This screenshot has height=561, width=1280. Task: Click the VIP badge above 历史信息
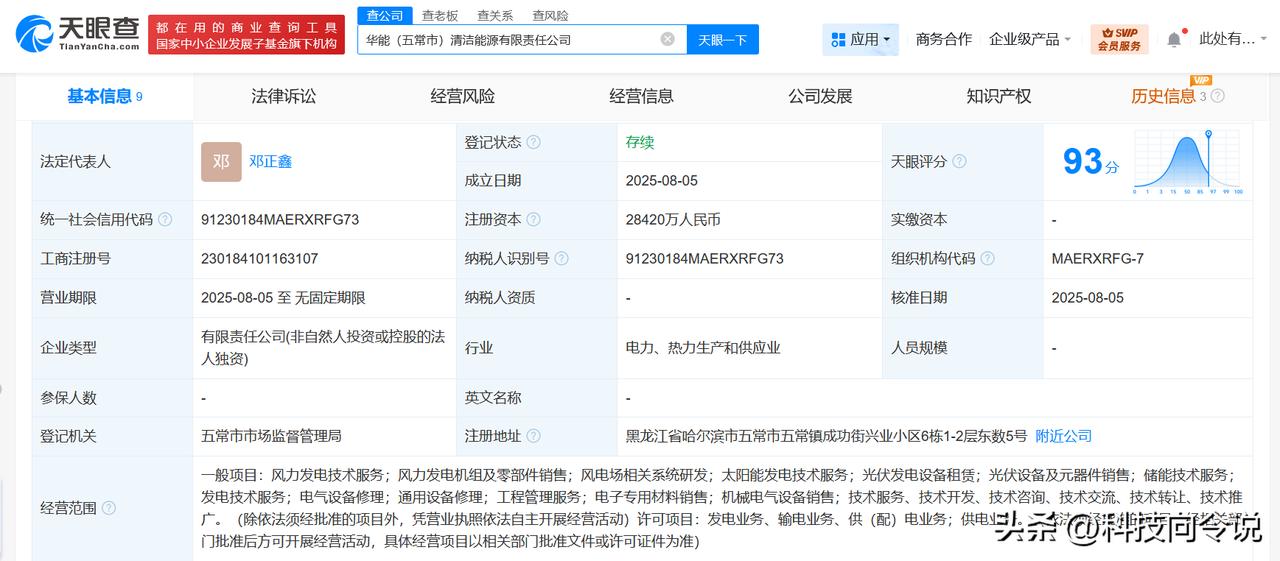[1201, 80]
